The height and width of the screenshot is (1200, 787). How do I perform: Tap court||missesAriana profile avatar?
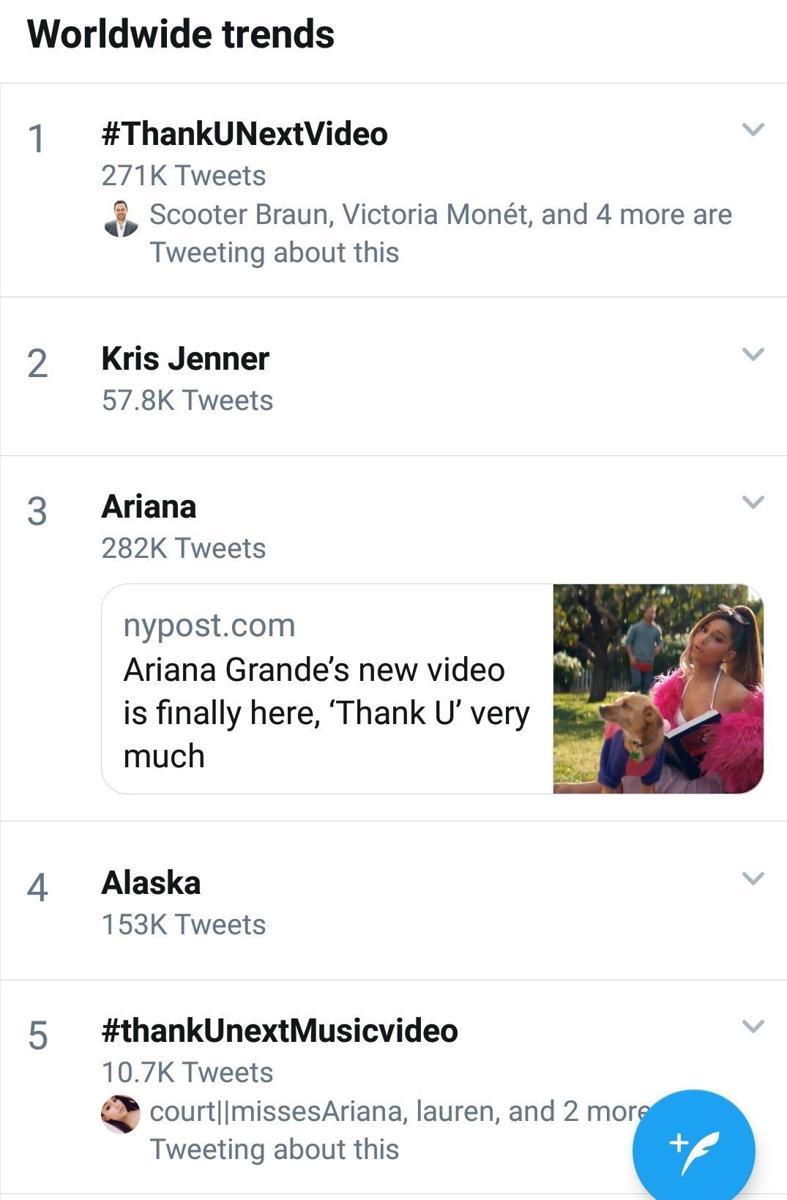[x=121, y=1114]
